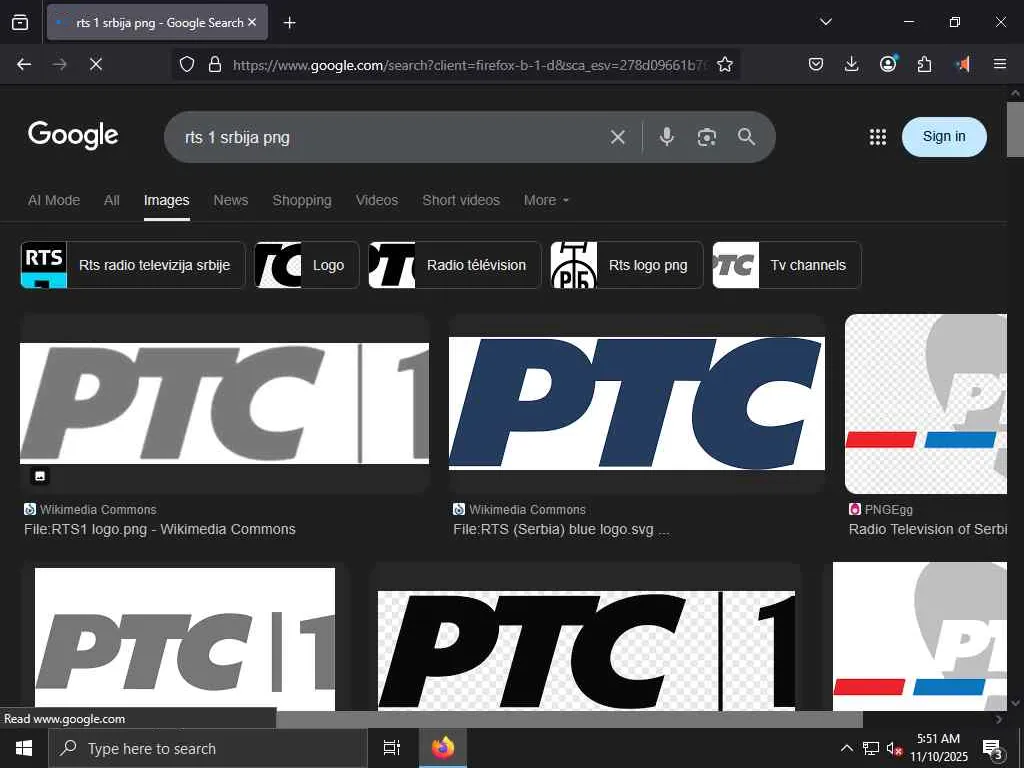The width and height of the screenshot is (1024, 768).
Task: Open the Windows Start menu
Action: 24,748
